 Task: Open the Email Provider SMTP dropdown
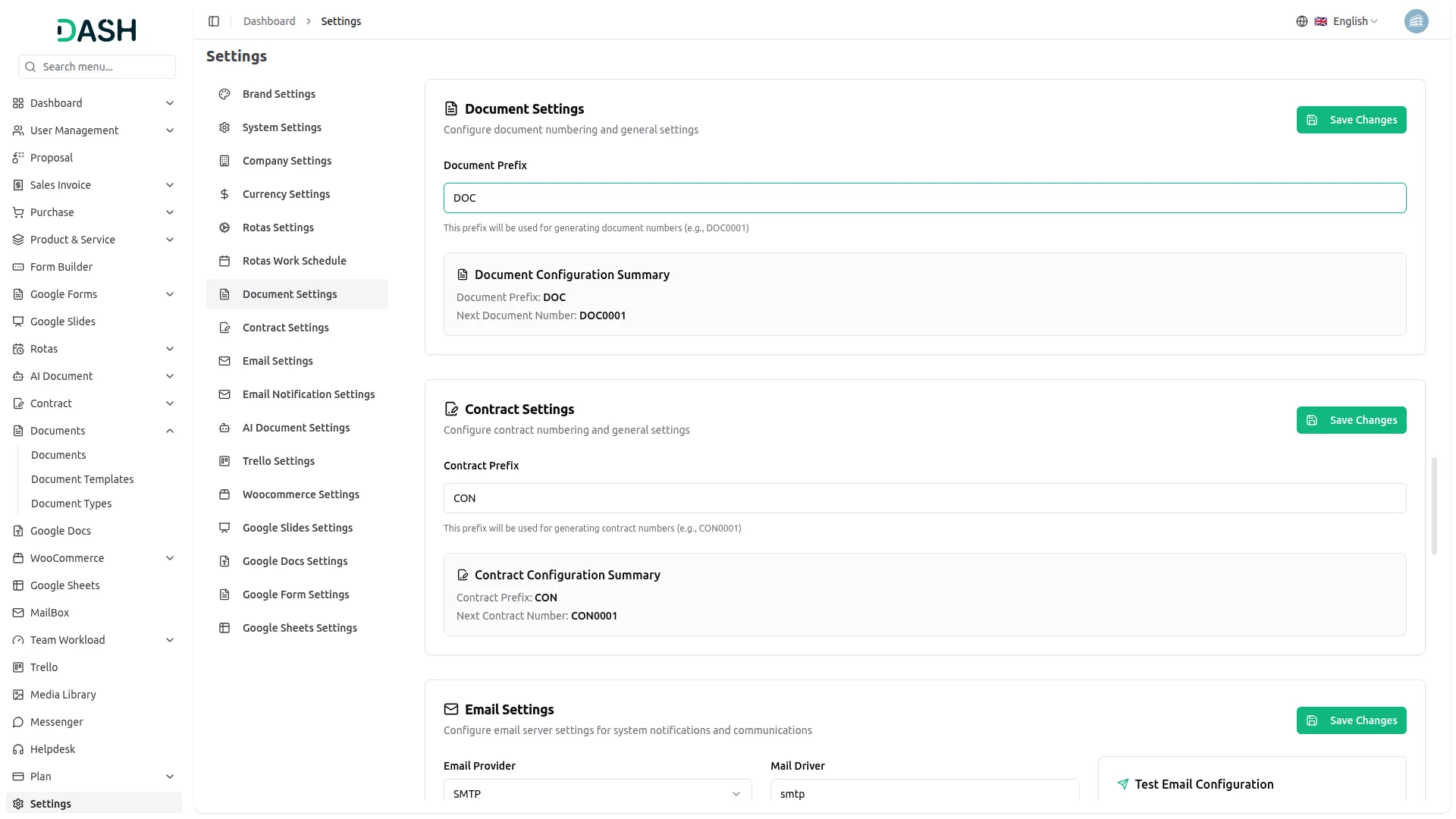click(596, 793)
